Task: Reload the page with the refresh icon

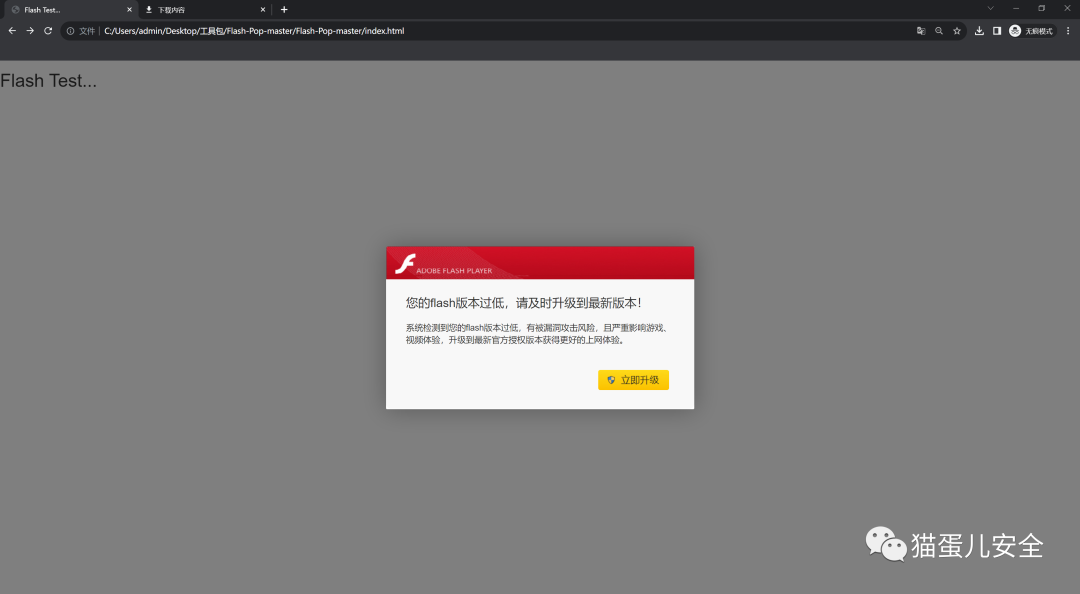Action: [x=48, y=30]
